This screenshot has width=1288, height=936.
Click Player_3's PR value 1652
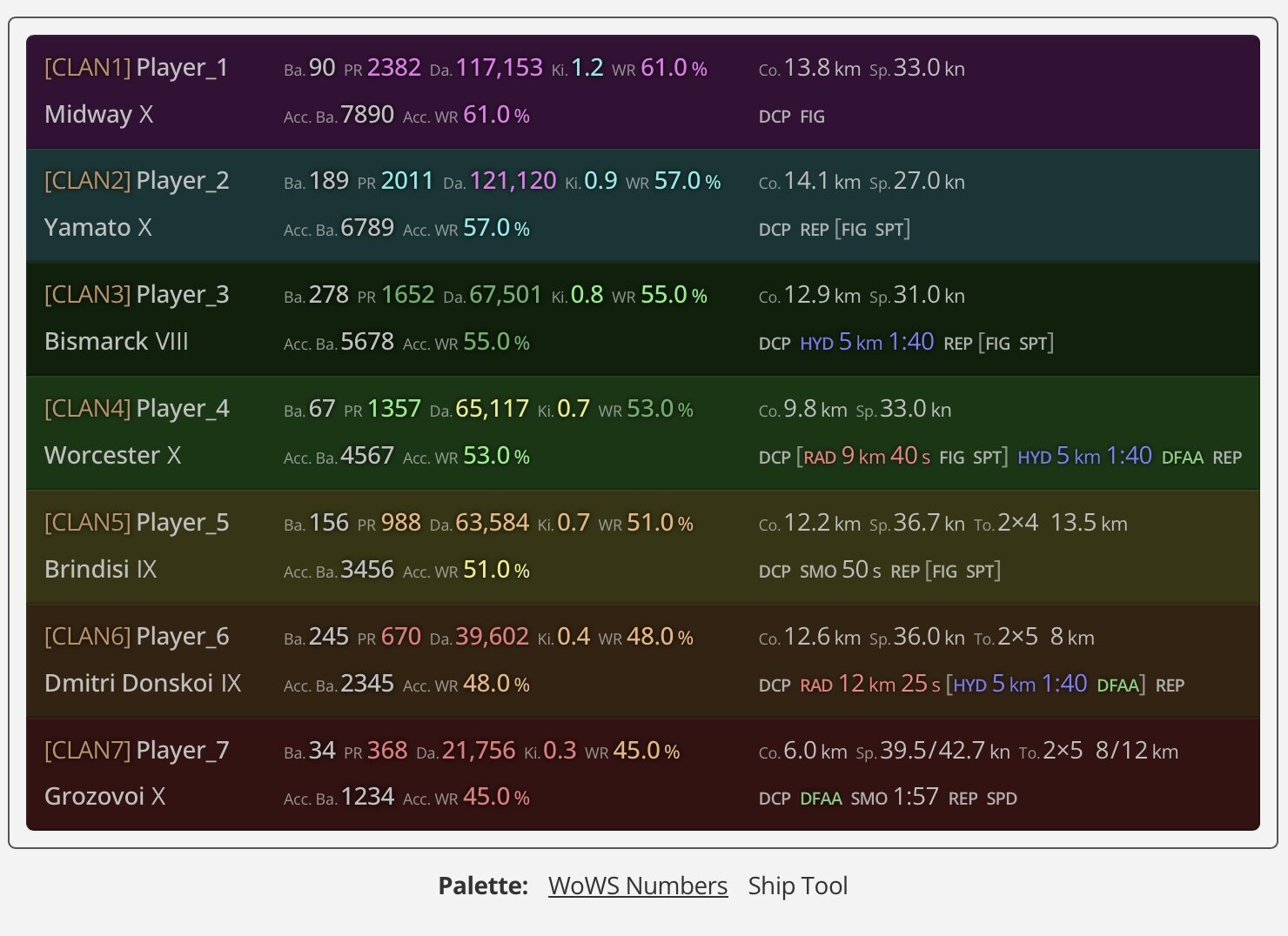click(407, 295)
